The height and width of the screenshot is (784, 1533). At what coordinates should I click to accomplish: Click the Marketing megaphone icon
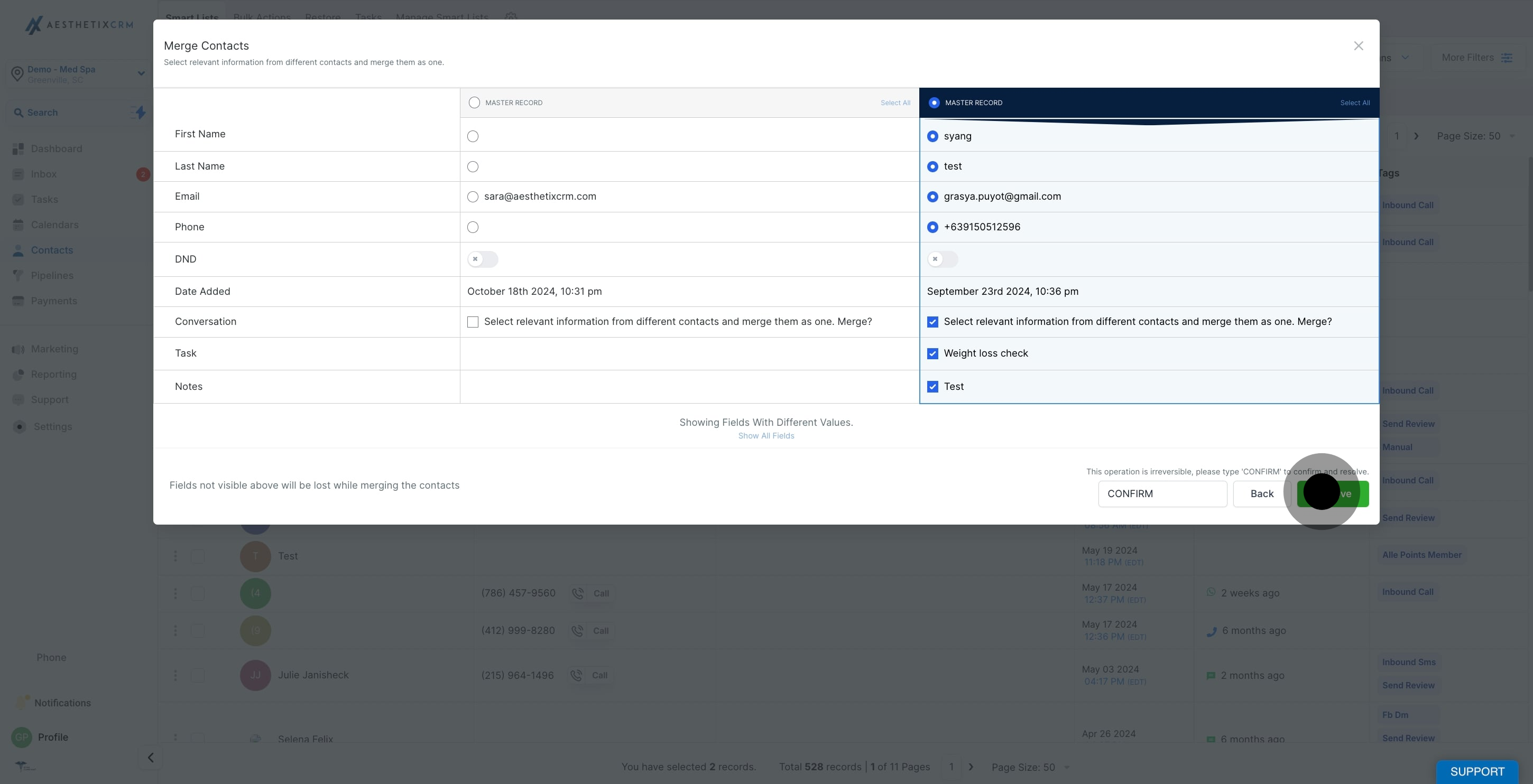(x=19, y=349)
